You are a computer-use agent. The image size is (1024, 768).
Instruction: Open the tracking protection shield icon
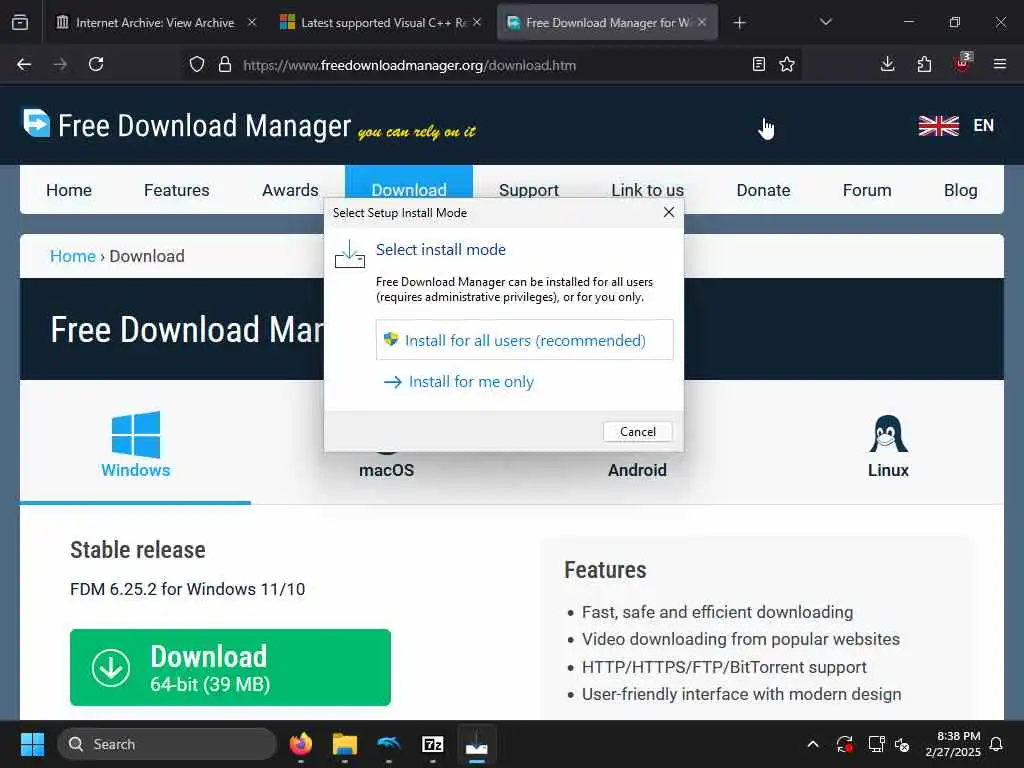click(x=197, y=64)
